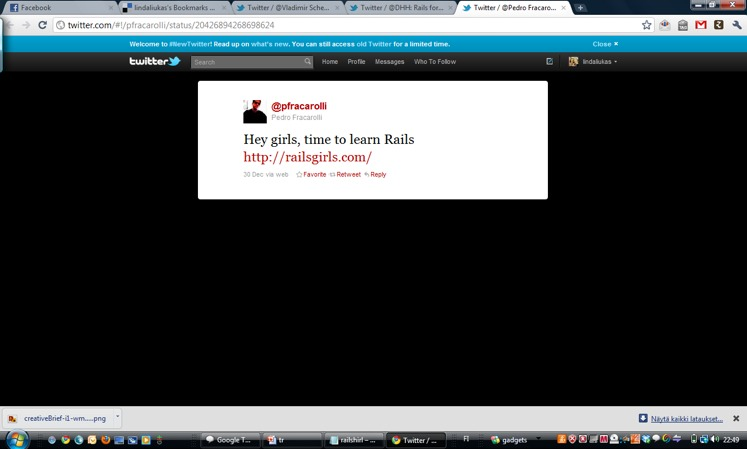Viewport: 747px width, 449px height.
Task: Click the Twitter logo in navigation bar
Action: point(155,61)
